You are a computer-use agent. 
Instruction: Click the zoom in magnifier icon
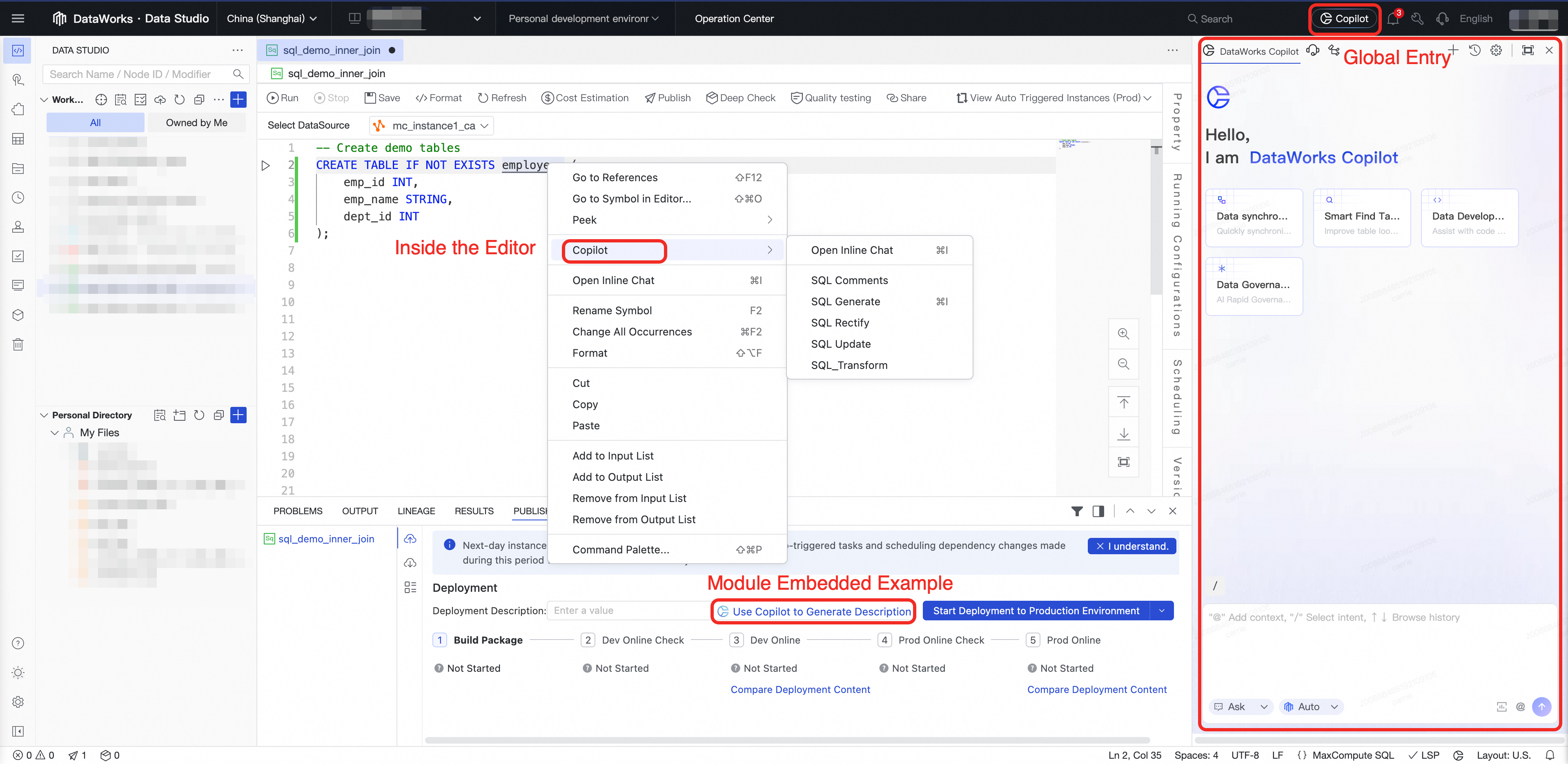[x=1123, y=334]
